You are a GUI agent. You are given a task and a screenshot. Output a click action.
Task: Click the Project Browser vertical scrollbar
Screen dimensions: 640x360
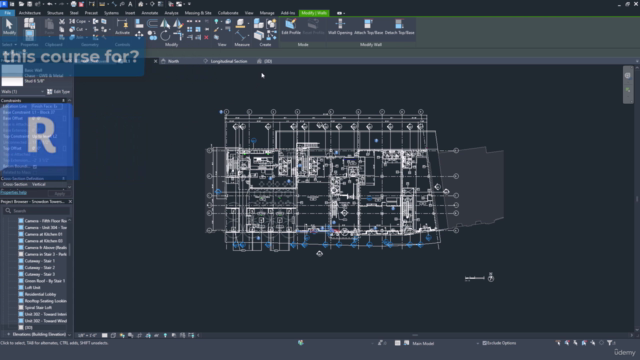pyautogui.click(x=69, y=250)
